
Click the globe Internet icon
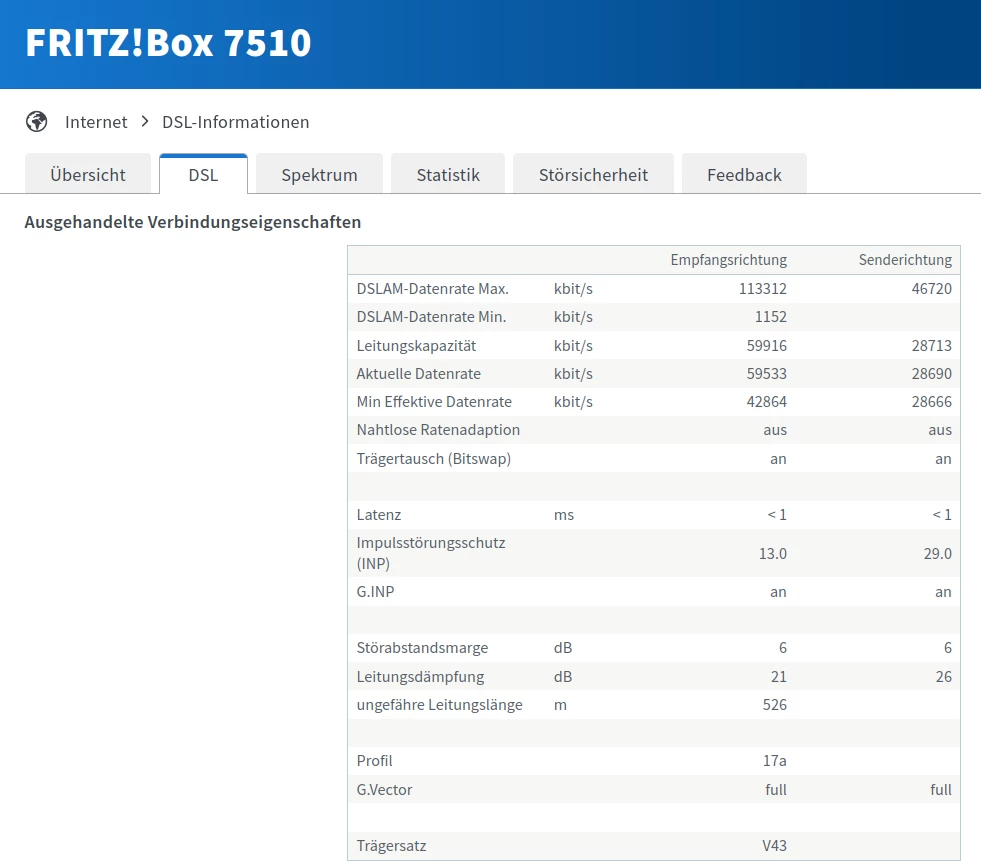pyautogui.click(x=36, y=121)
